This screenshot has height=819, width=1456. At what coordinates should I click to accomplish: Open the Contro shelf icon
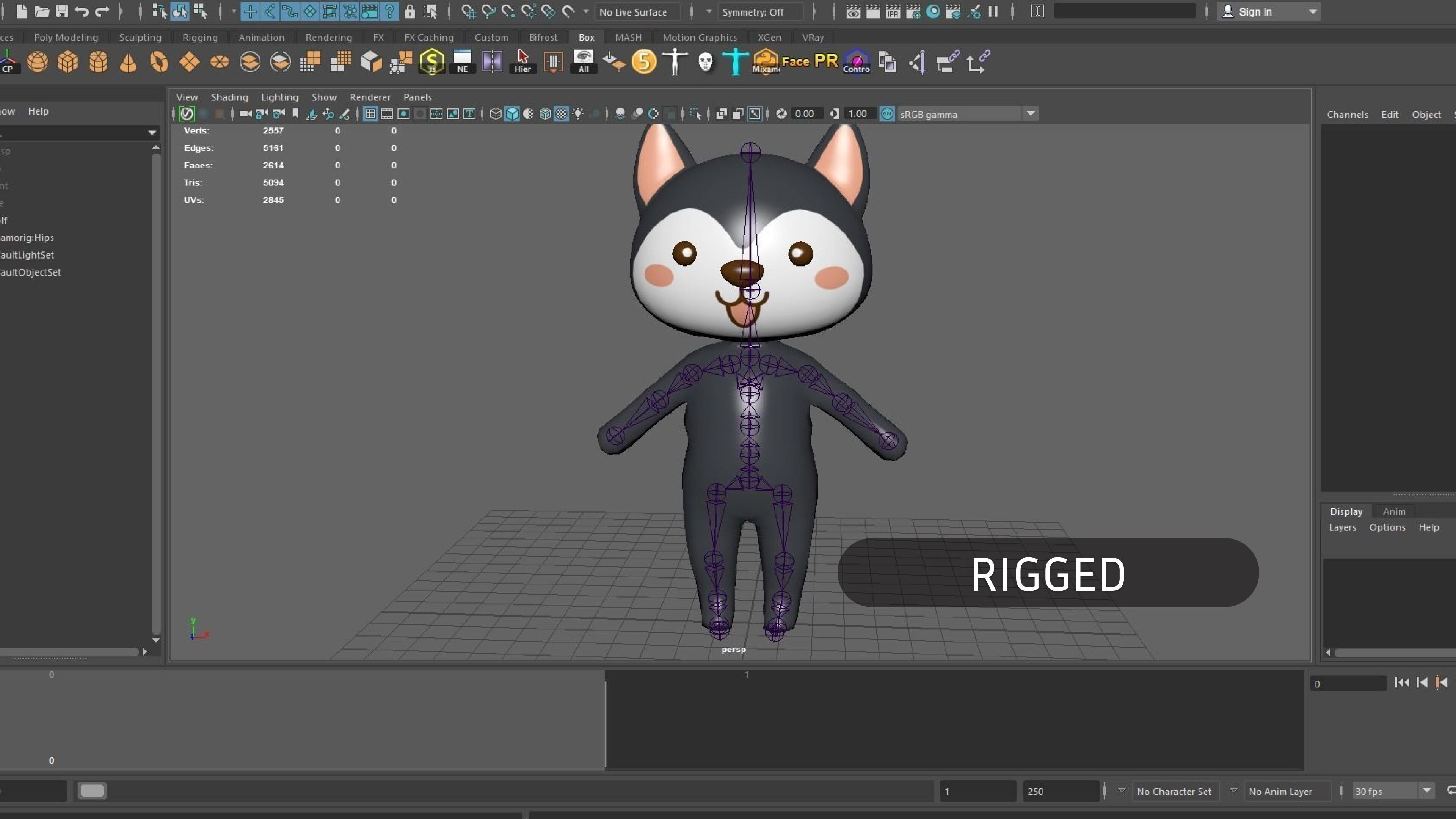856,61
